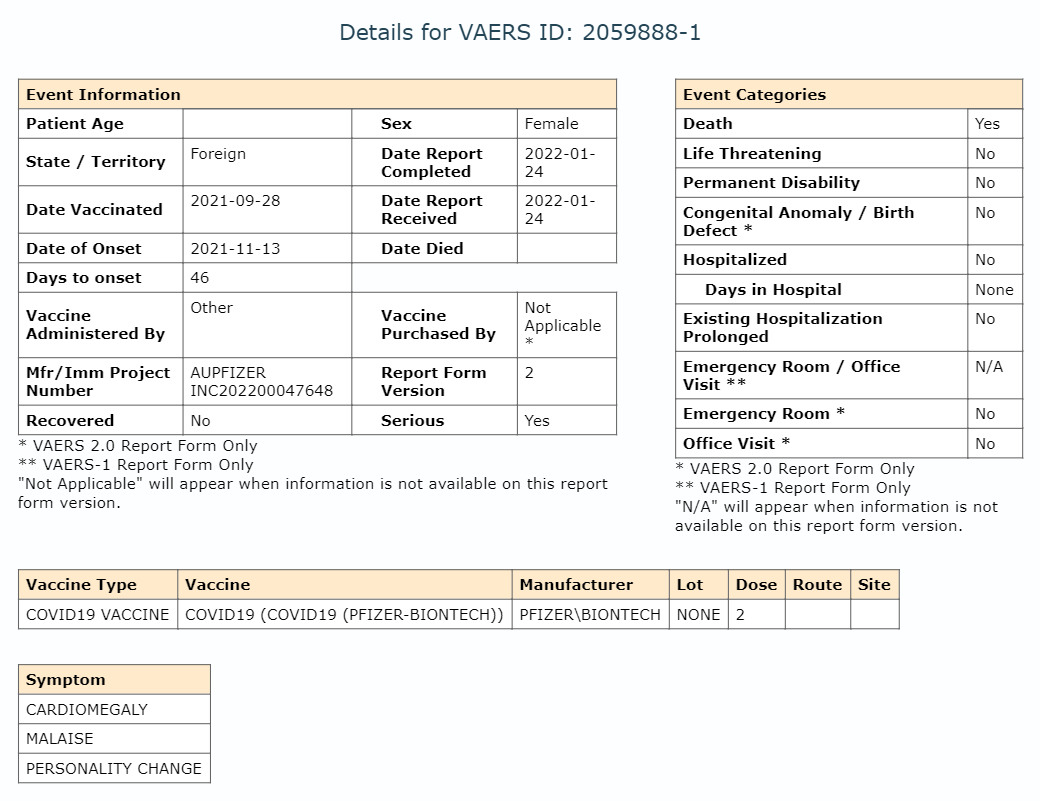The width and height of the screenshot is (1040, 801).
Task: Click the 'Symptom' table header
Action: (114, 680)
